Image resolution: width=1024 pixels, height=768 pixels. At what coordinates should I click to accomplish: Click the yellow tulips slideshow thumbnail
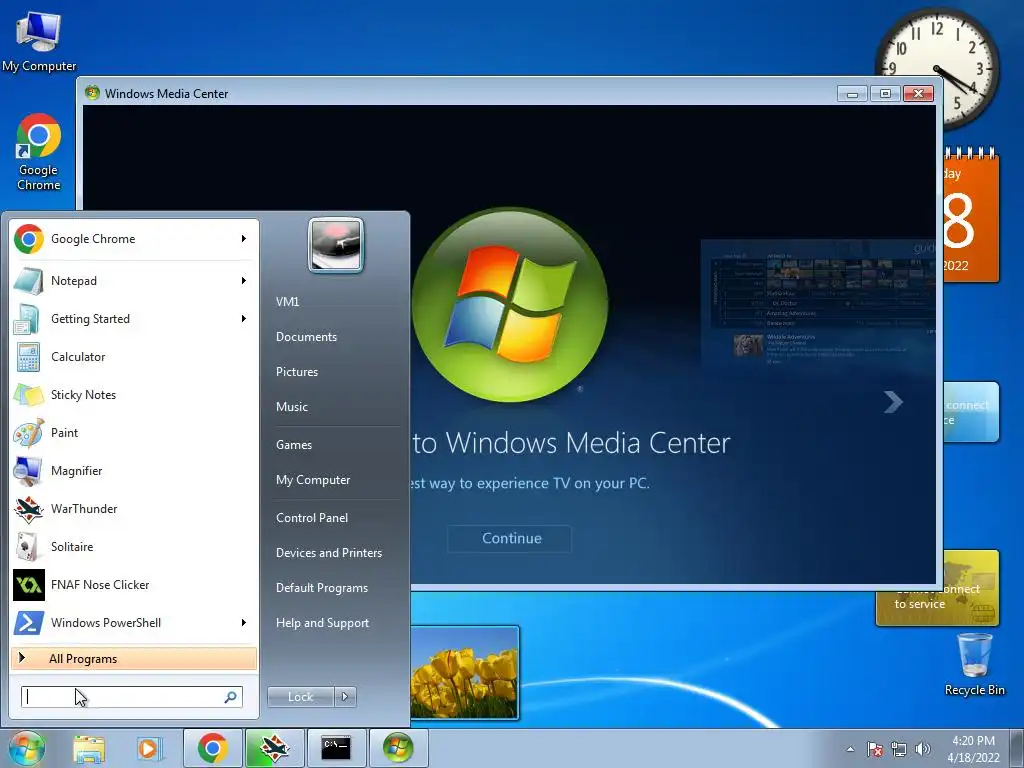coord(464,673)
